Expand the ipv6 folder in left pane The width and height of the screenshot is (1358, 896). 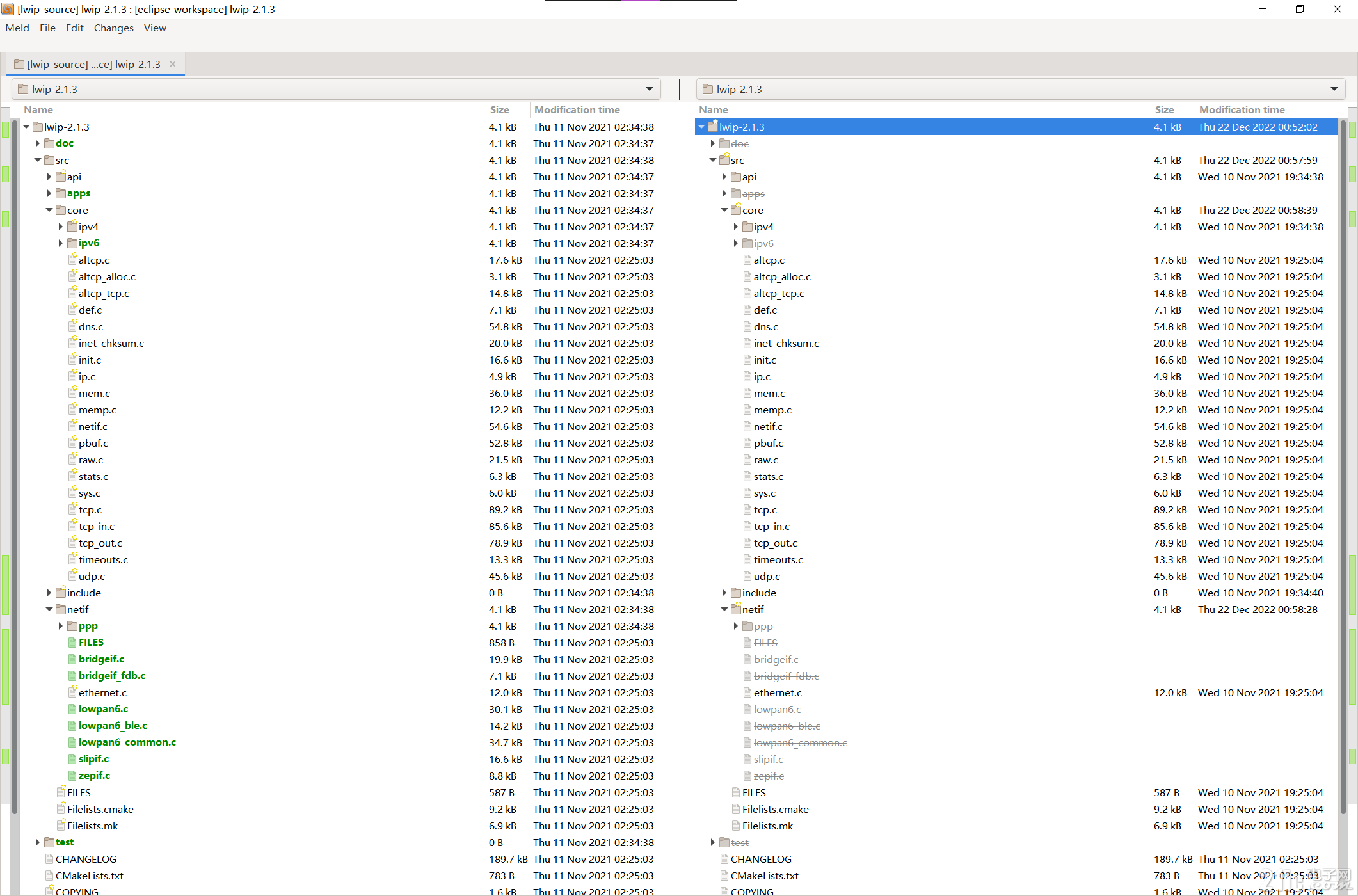click(x=61, y=243)
